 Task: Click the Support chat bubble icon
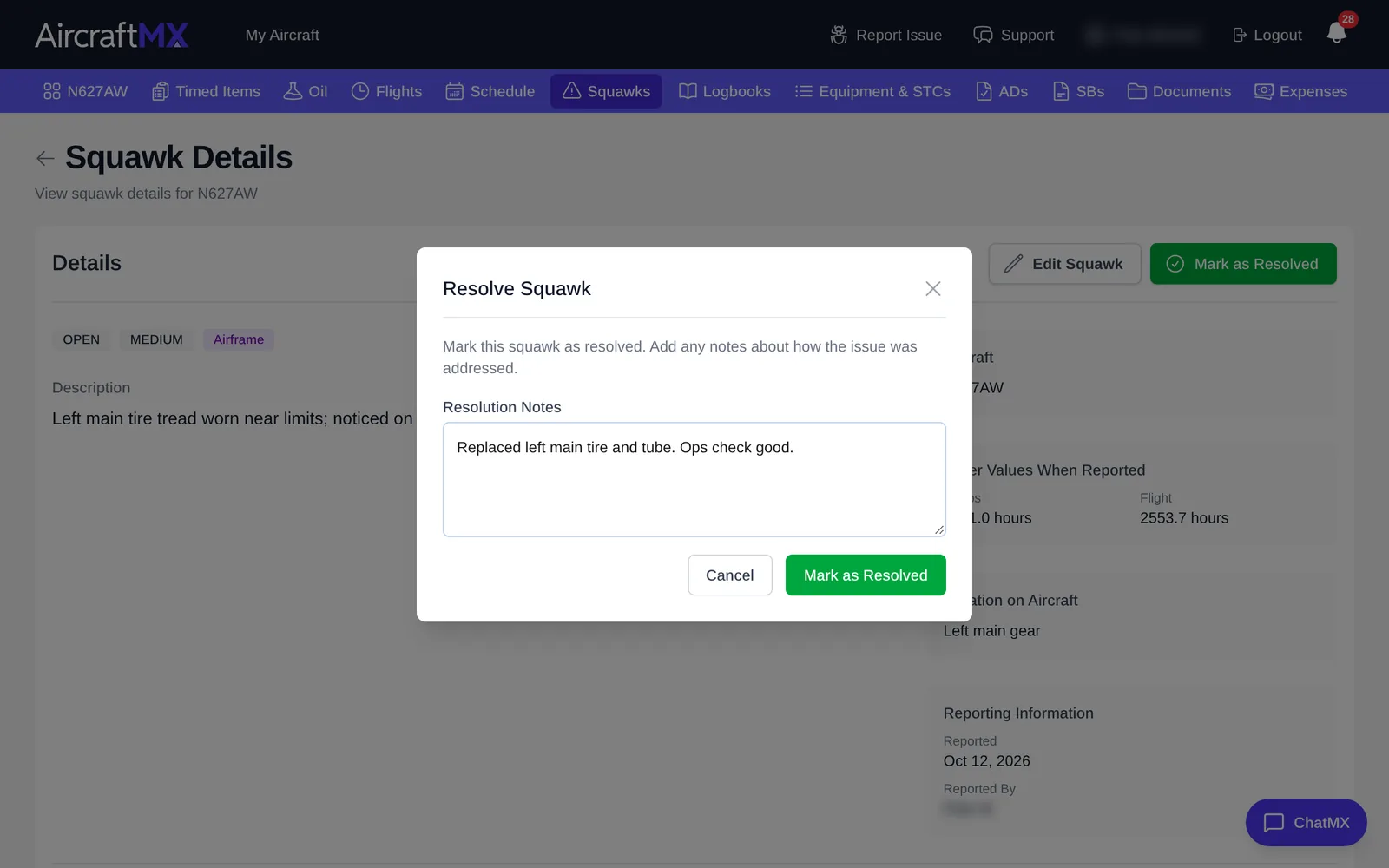click(x=983, y=35)
